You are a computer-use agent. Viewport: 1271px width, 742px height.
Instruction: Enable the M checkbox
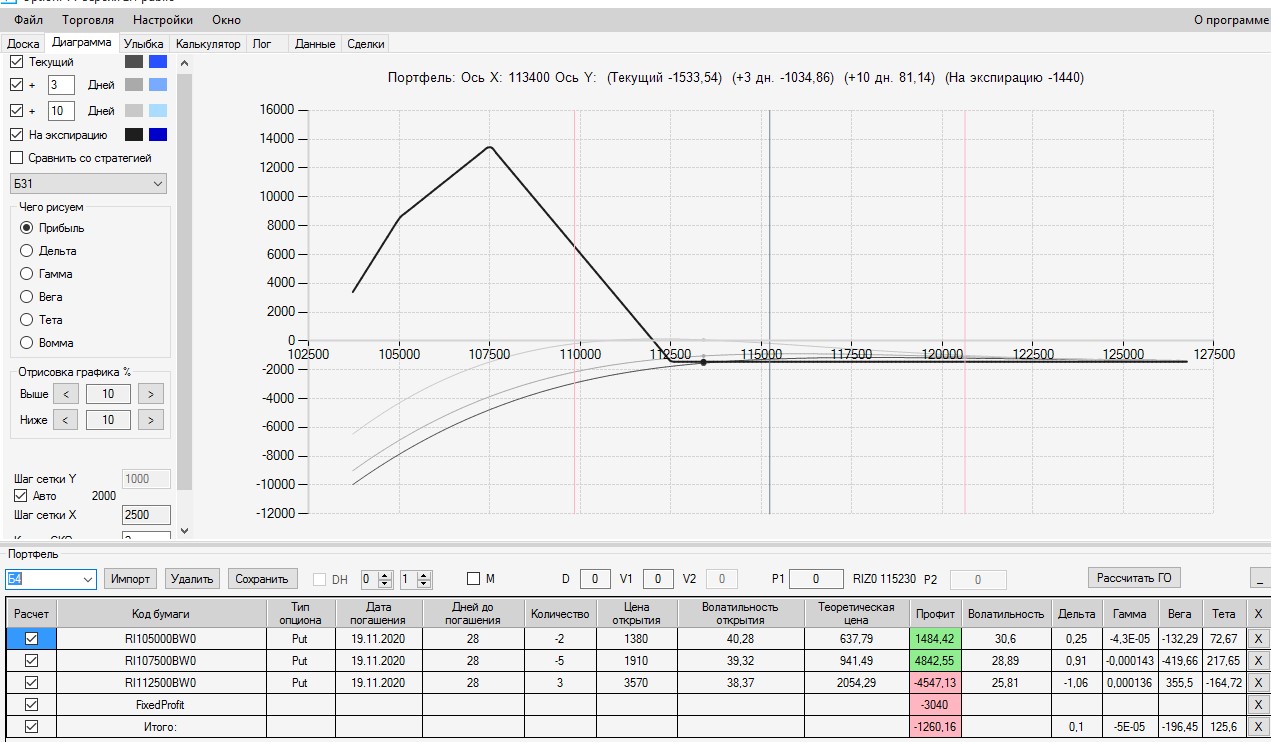click(474, 579)
